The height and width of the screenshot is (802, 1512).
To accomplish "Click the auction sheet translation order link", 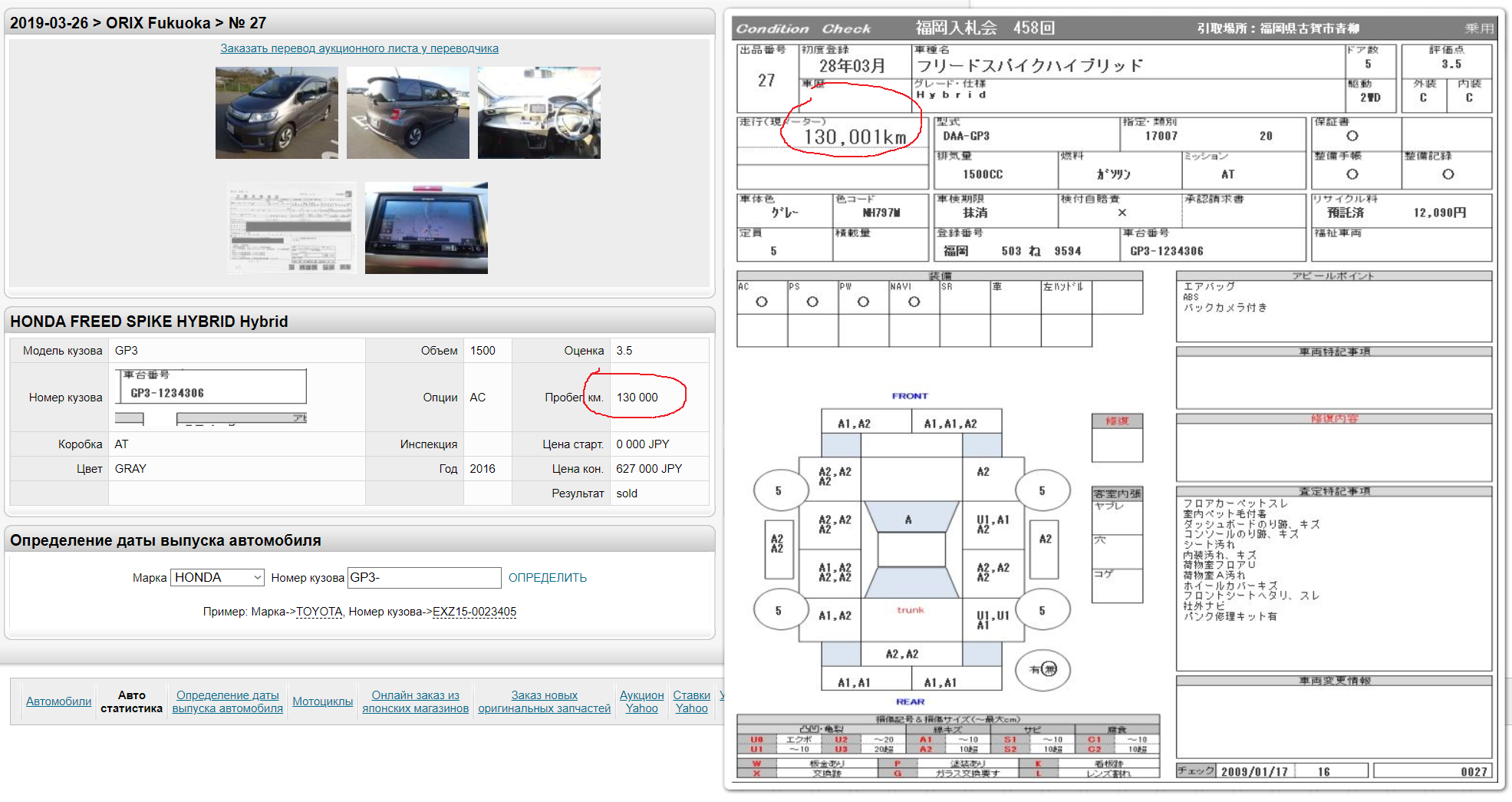I will point(359,48).
